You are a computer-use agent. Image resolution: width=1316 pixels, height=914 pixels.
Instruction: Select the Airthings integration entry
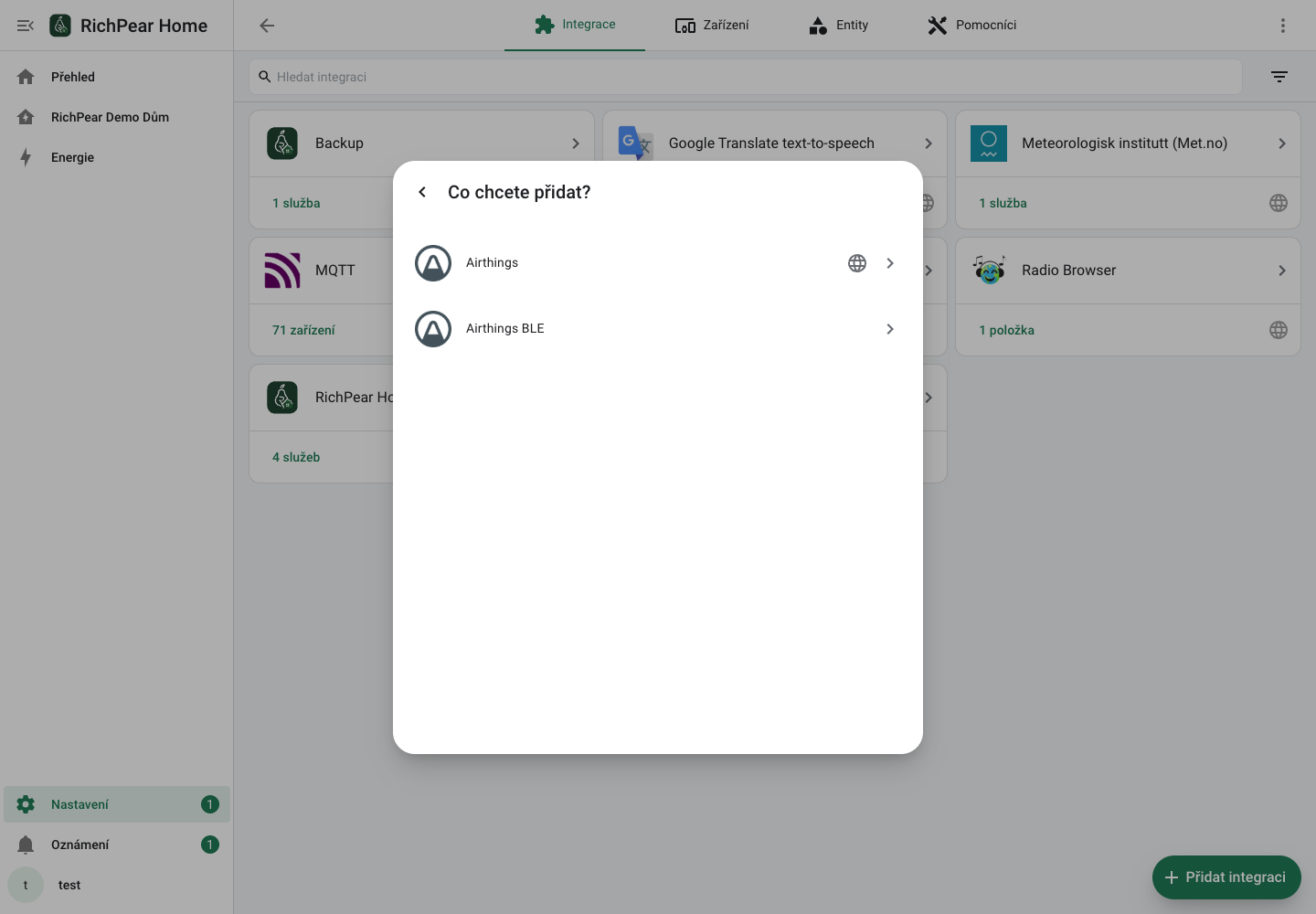tap(658, 263)
